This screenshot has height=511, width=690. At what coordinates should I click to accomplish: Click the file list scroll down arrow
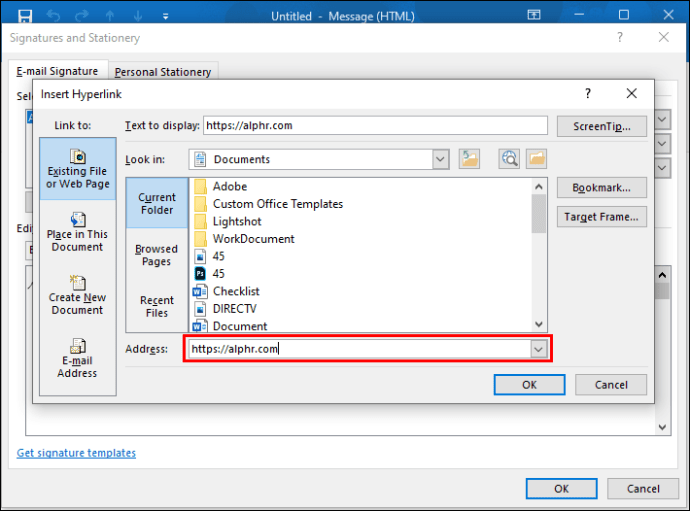coord(539,324)
